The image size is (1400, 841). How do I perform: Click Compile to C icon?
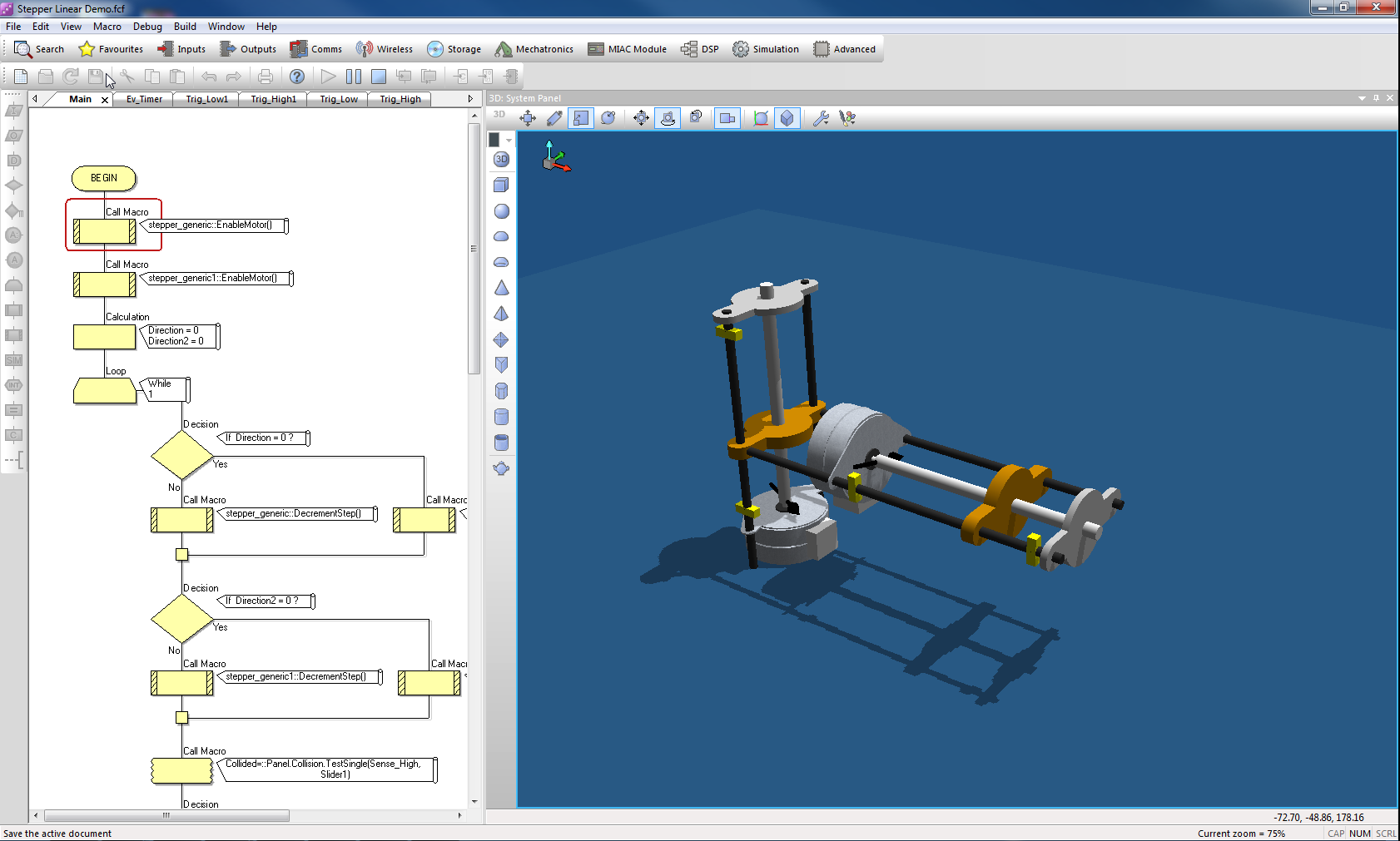pos(460,77)
